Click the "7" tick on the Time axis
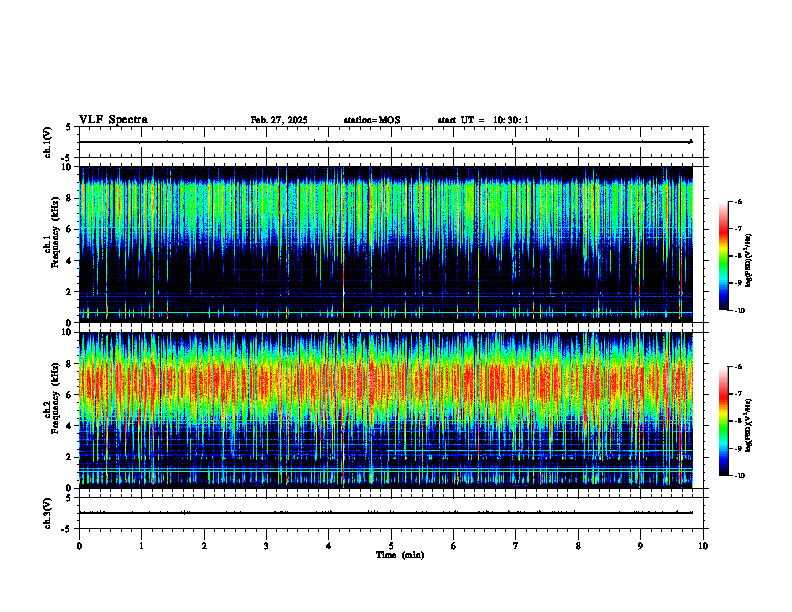792x612 pixels. tap(516, 546)
